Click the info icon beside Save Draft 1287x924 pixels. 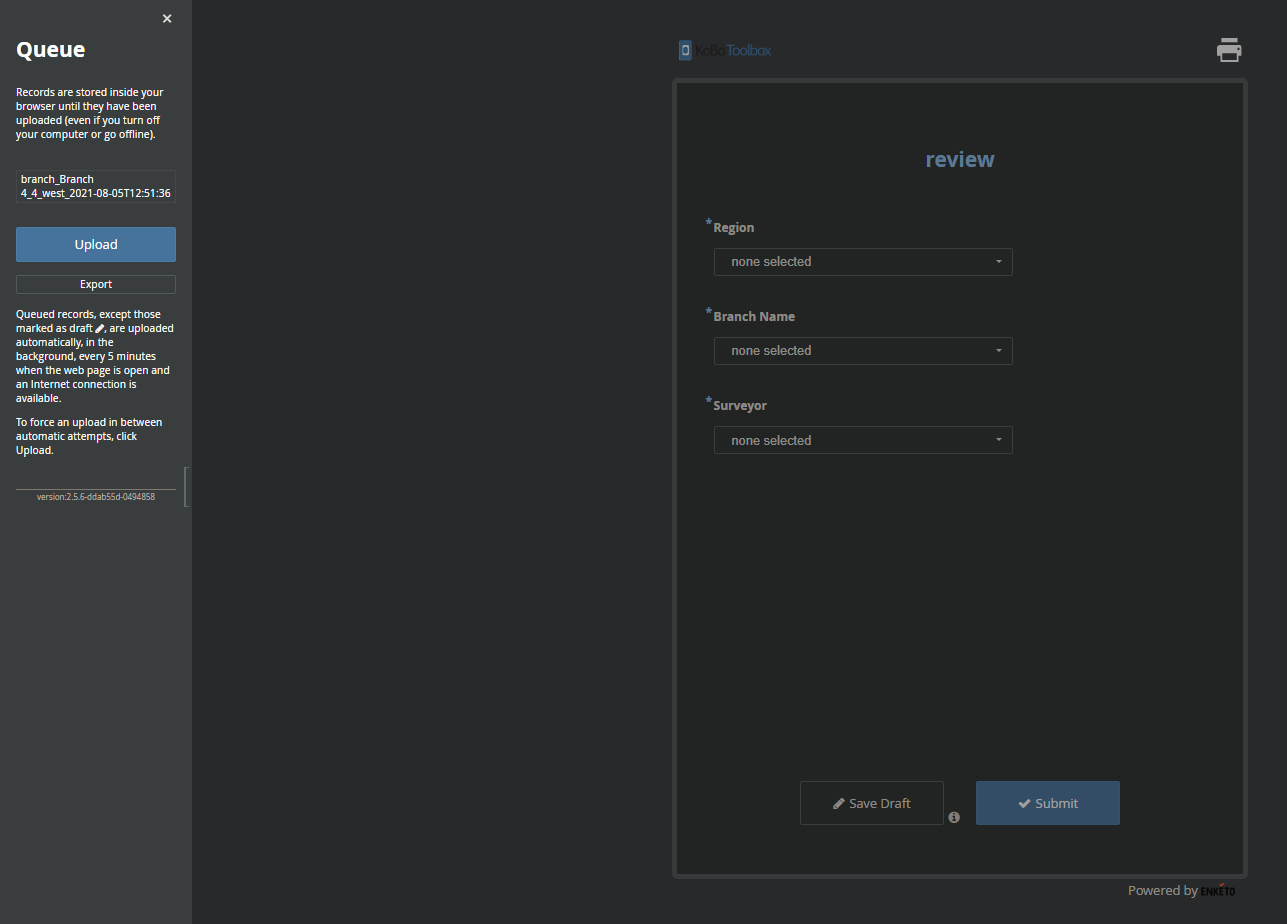(x=954, y=817)
